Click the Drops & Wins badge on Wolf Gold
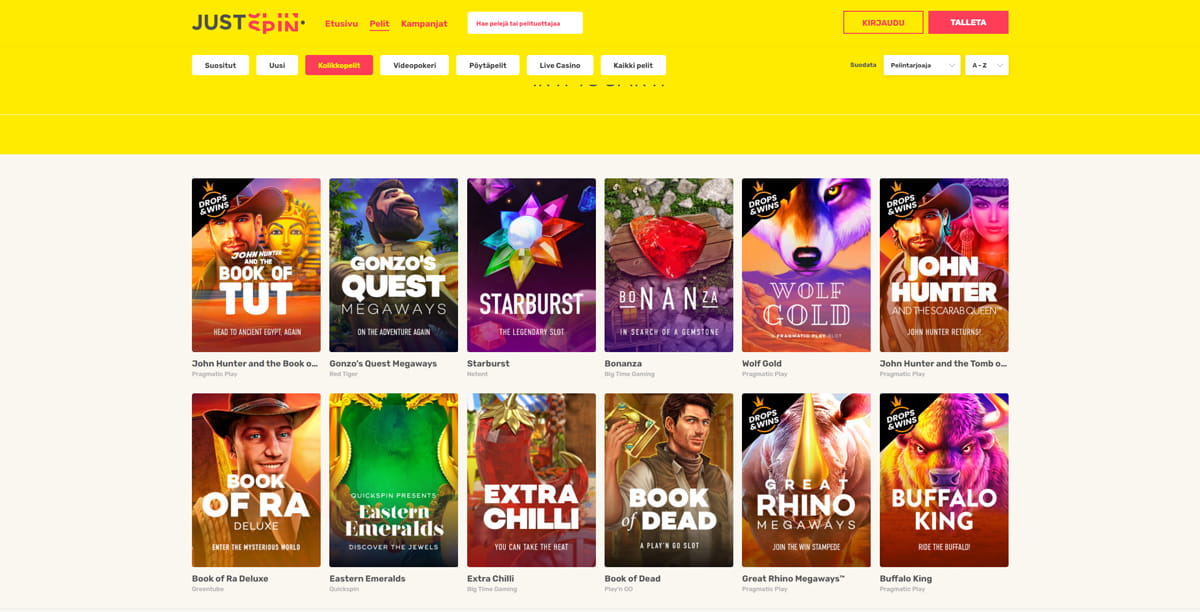Viewport: 1200px width, 612px height. click(762, 199)
